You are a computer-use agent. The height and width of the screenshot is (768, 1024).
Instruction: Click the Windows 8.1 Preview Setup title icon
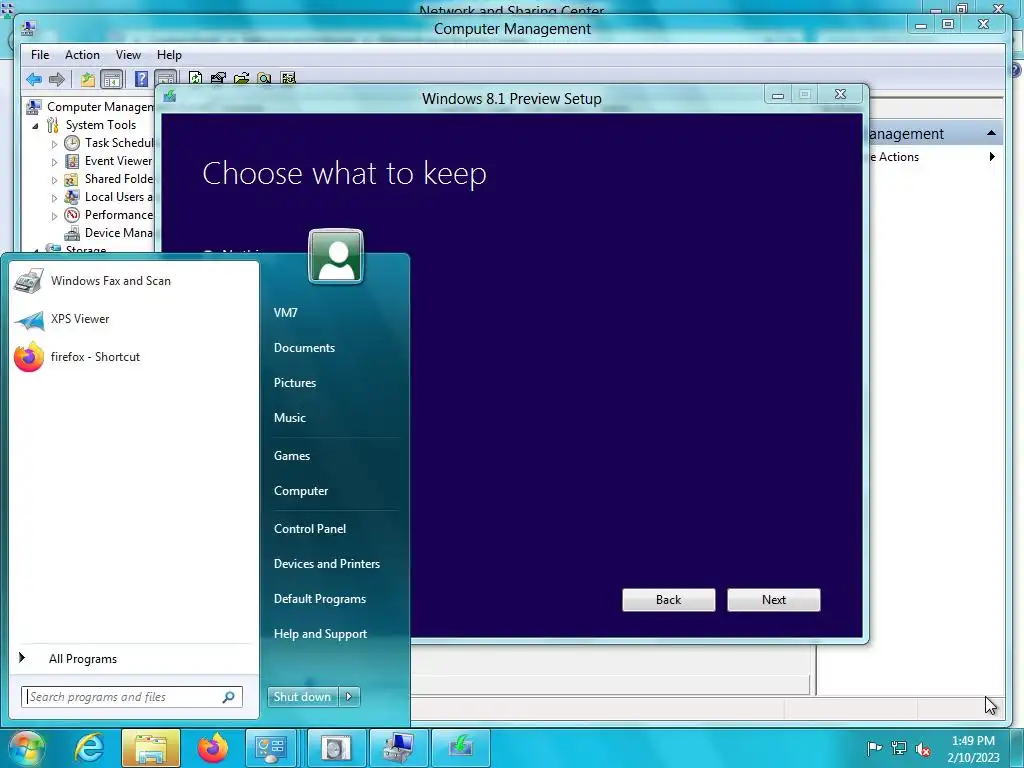click(x=170, y=97)
